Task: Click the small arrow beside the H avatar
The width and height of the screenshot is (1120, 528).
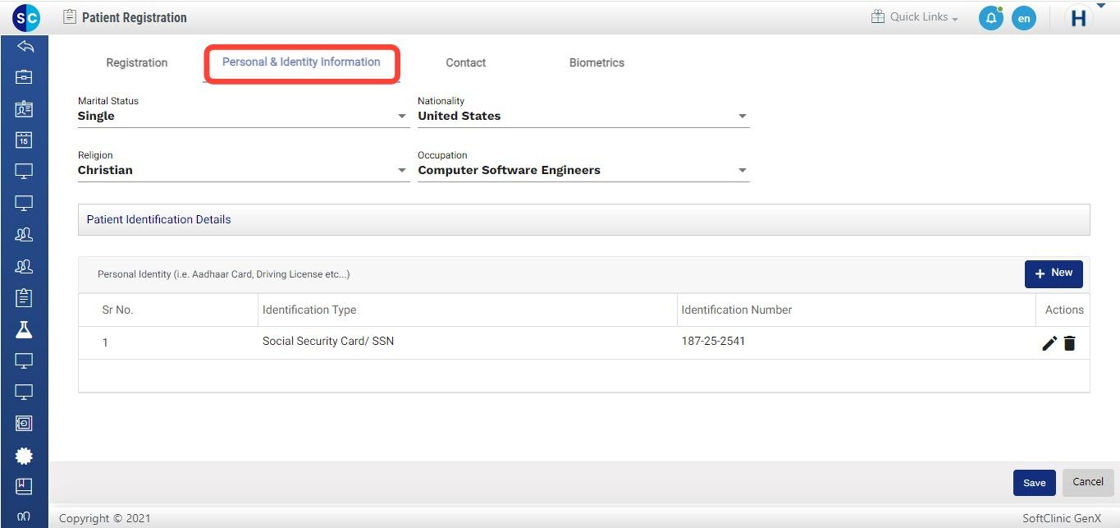Action: [1100, 6]
